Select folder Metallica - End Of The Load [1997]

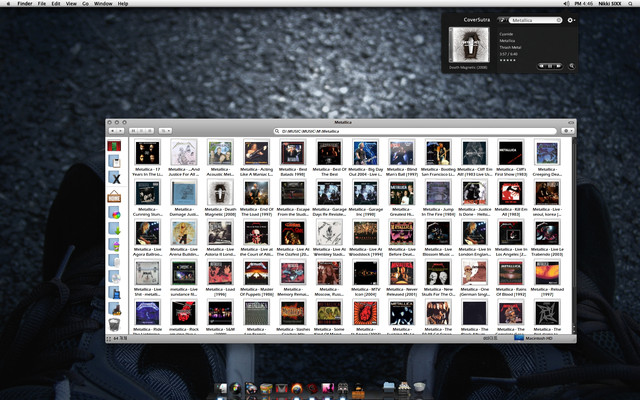256,198
